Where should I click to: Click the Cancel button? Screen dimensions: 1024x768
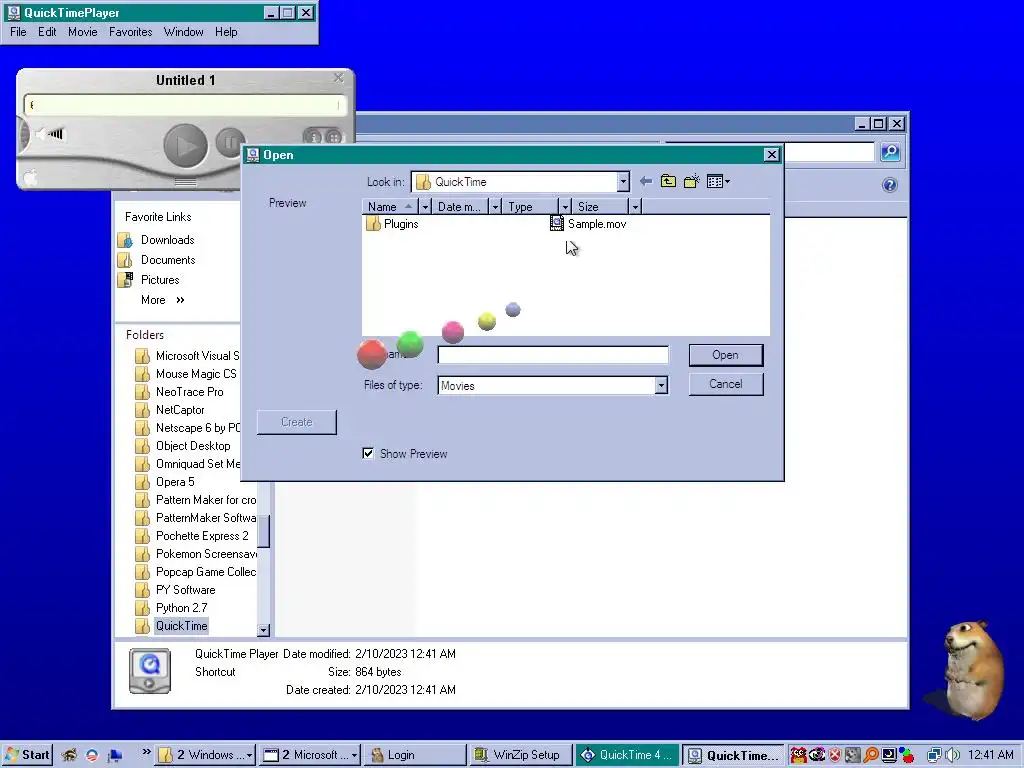[x=726, y=384]
